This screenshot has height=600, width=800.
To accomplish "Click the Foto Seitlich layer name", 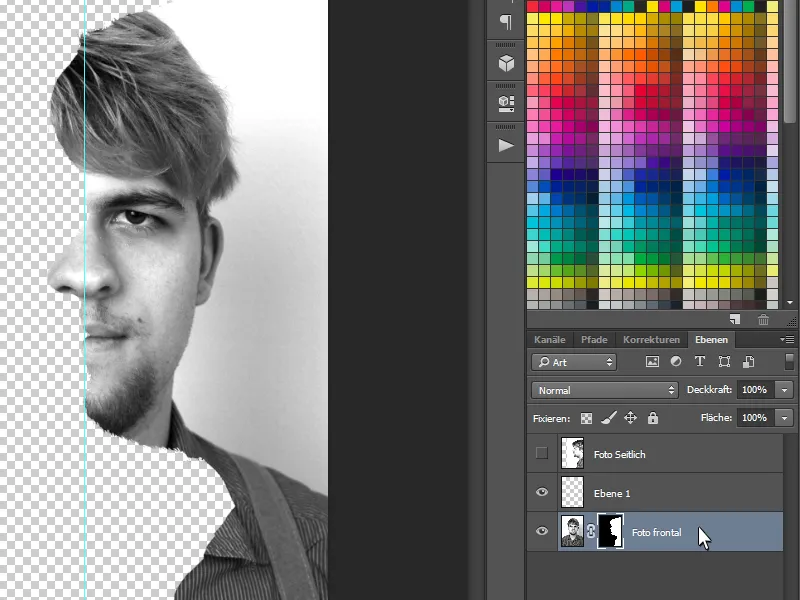I will (619, 454).
